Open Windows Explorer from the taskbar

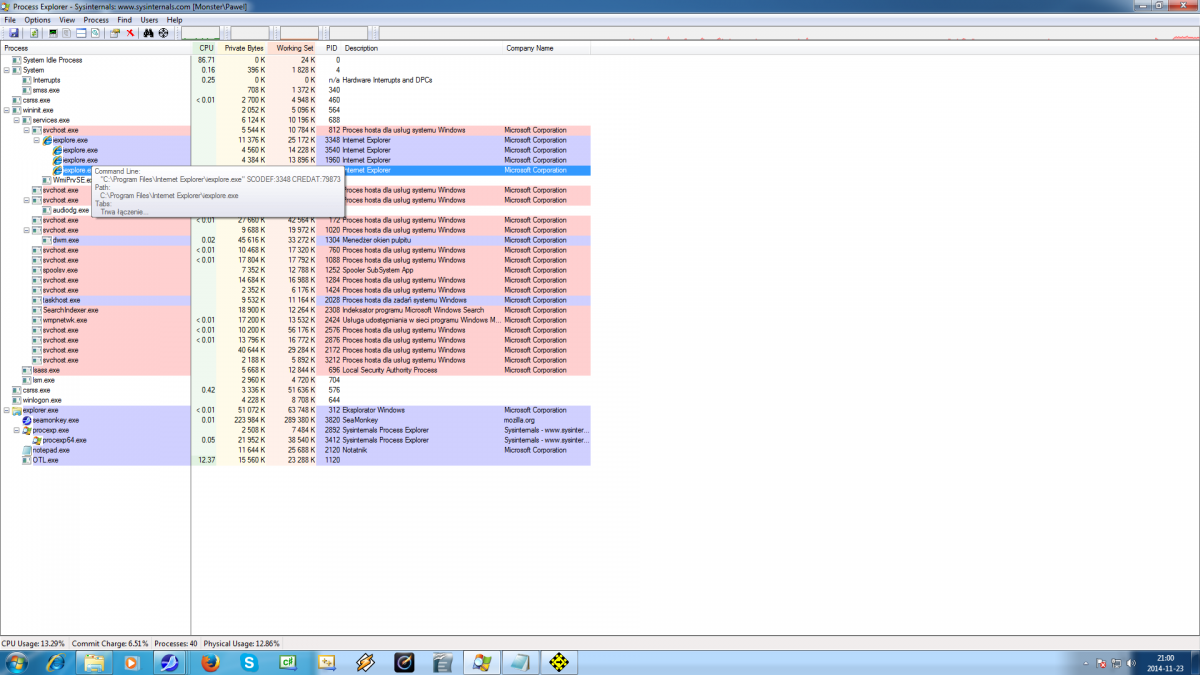(95, 662)
